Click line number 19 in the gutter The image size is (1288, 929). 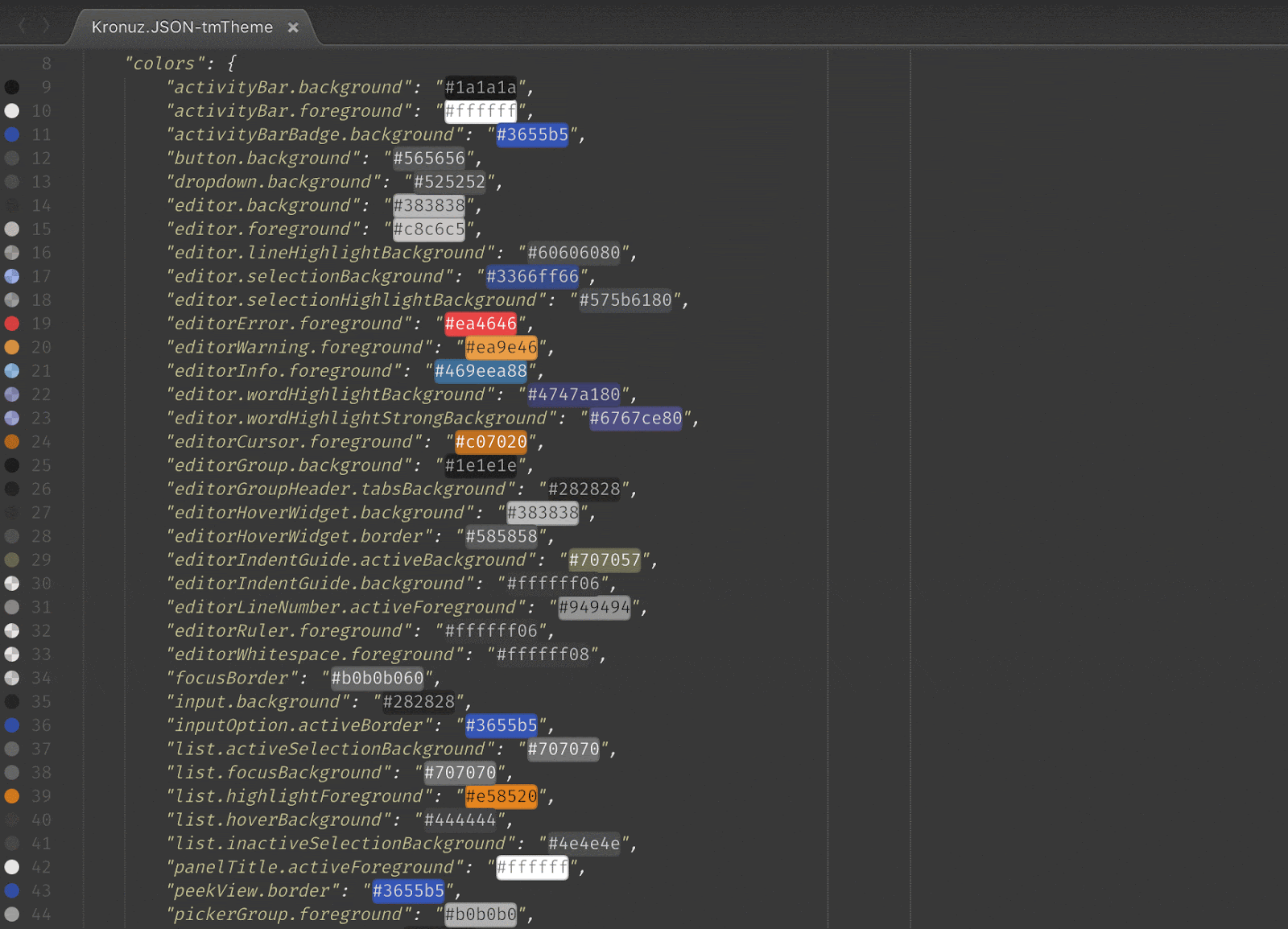point(43,324)
